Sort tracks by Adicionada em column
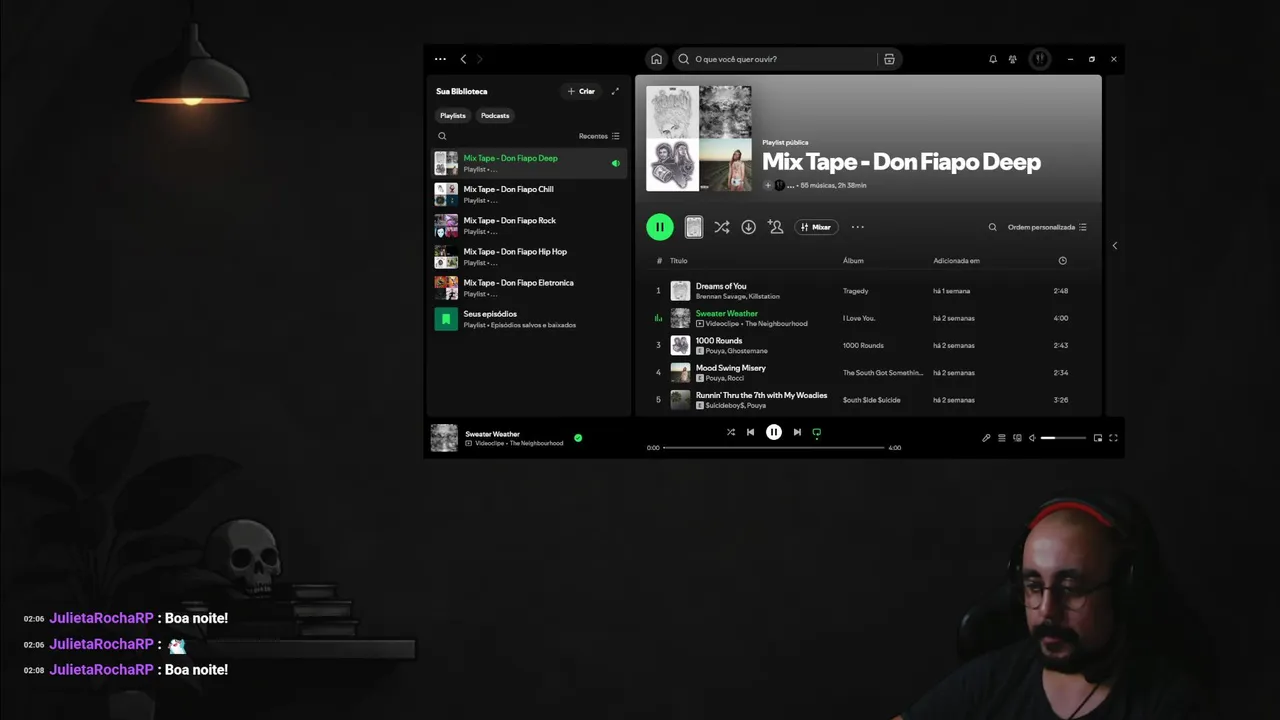 [x=956, y=261]
